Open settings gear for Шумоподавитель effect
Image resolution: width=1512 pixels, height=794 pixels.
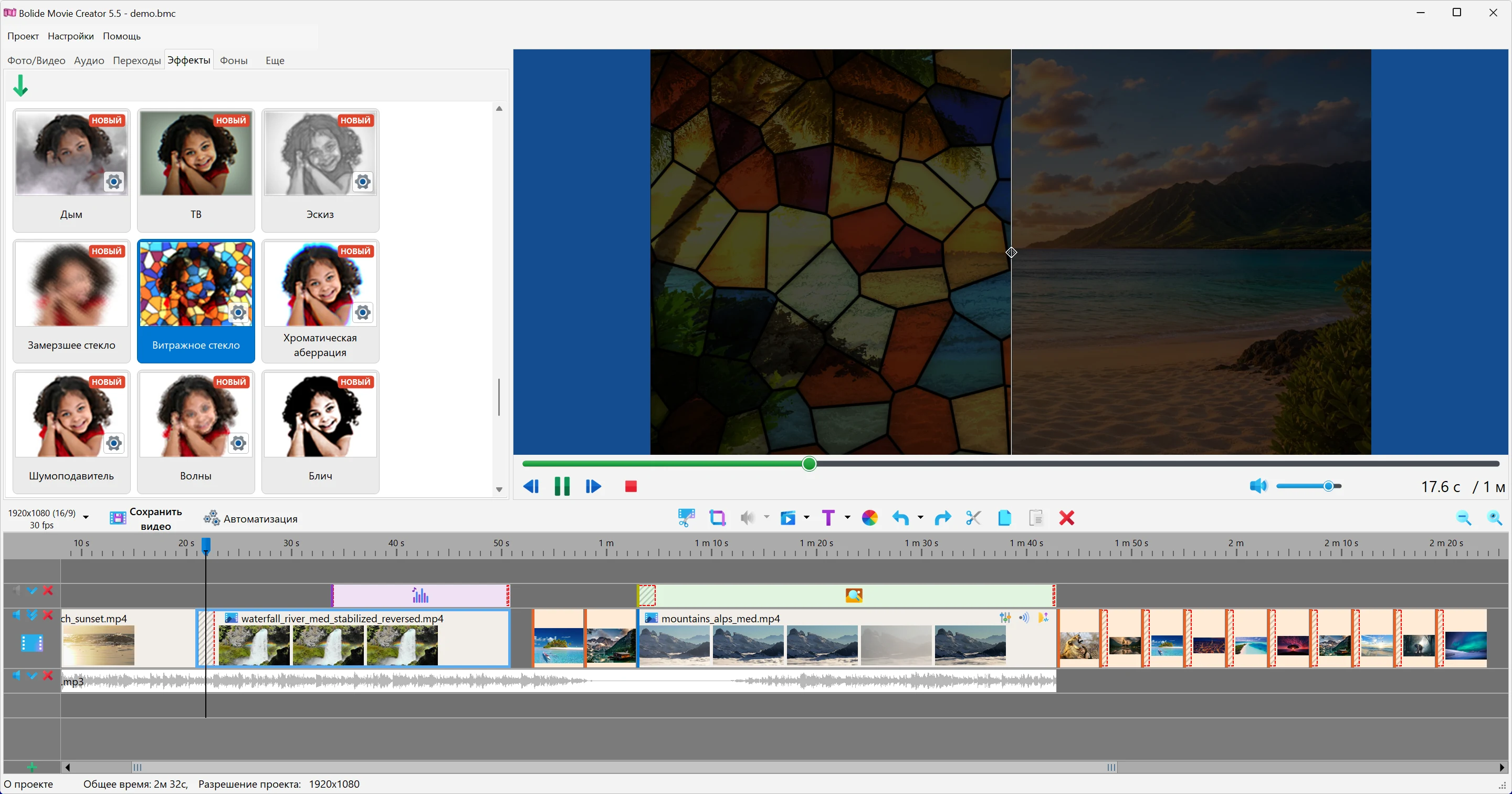coord(114,443)
